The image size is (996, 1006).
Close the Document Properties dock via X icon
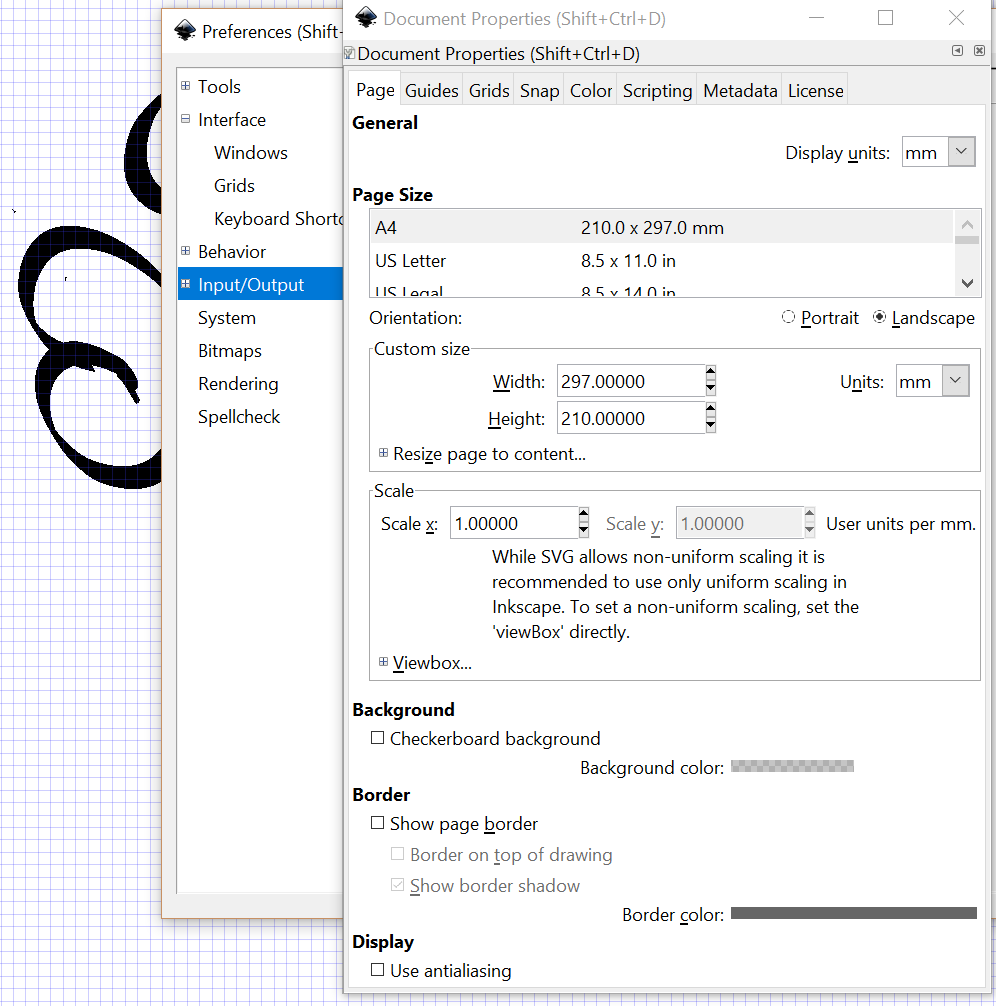[x=979, y=50]
